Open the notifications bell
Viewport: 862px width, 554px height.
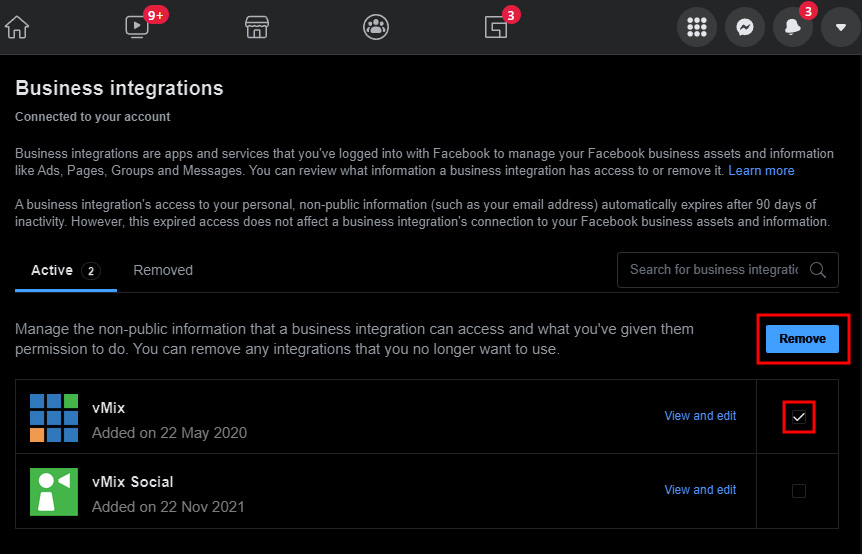pos(793,27)
